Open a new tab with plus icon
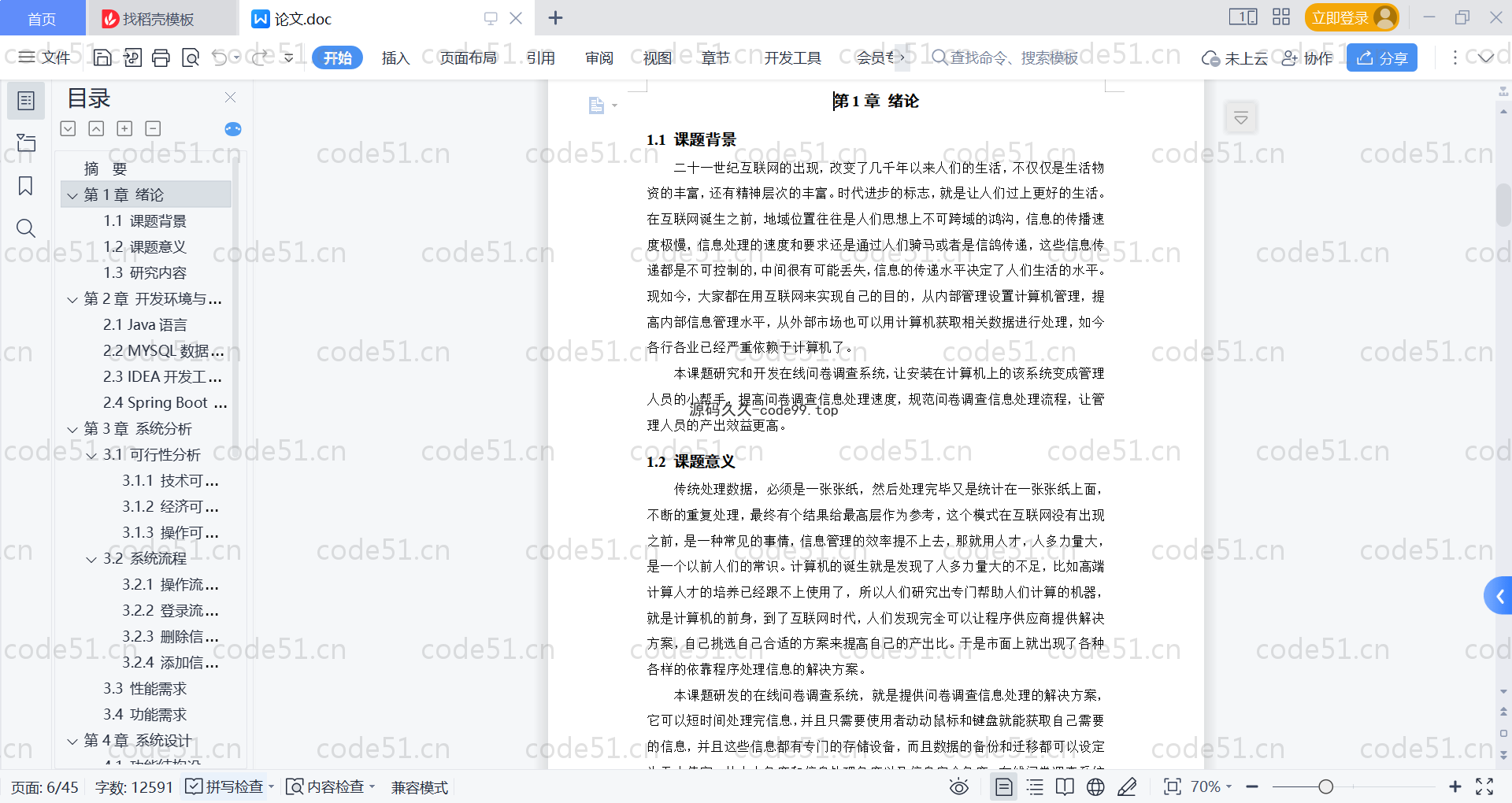The height and width of the screenshot is (803, 1512). pos(555,17)
